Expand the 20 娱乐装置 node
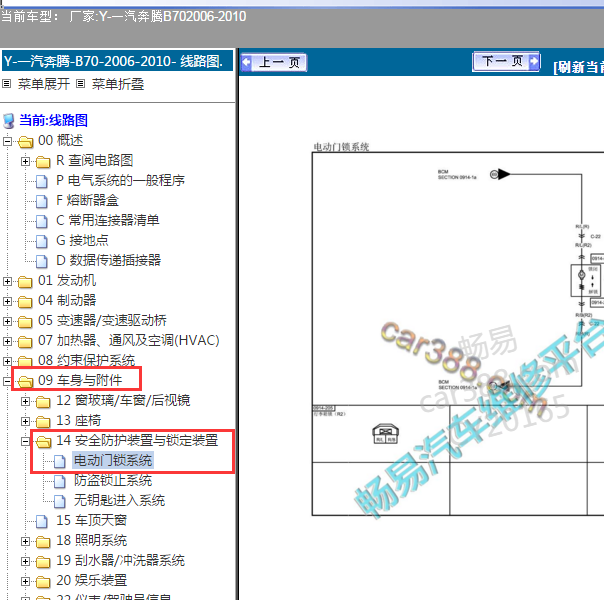Image resolution: width=604 pixels, height=600 pixels. point(25,582)
